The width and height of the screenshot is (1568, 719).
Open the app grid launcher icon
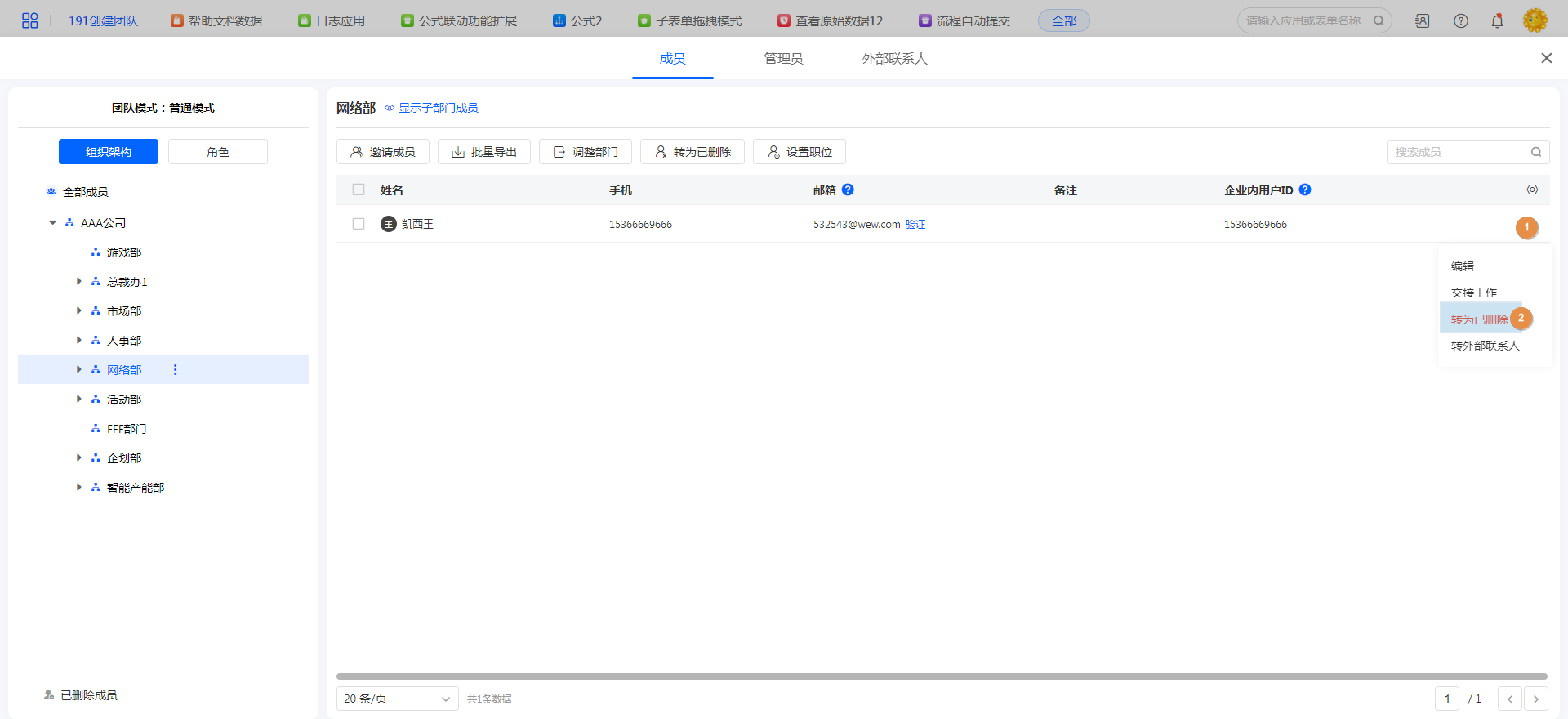pos(30,20)
